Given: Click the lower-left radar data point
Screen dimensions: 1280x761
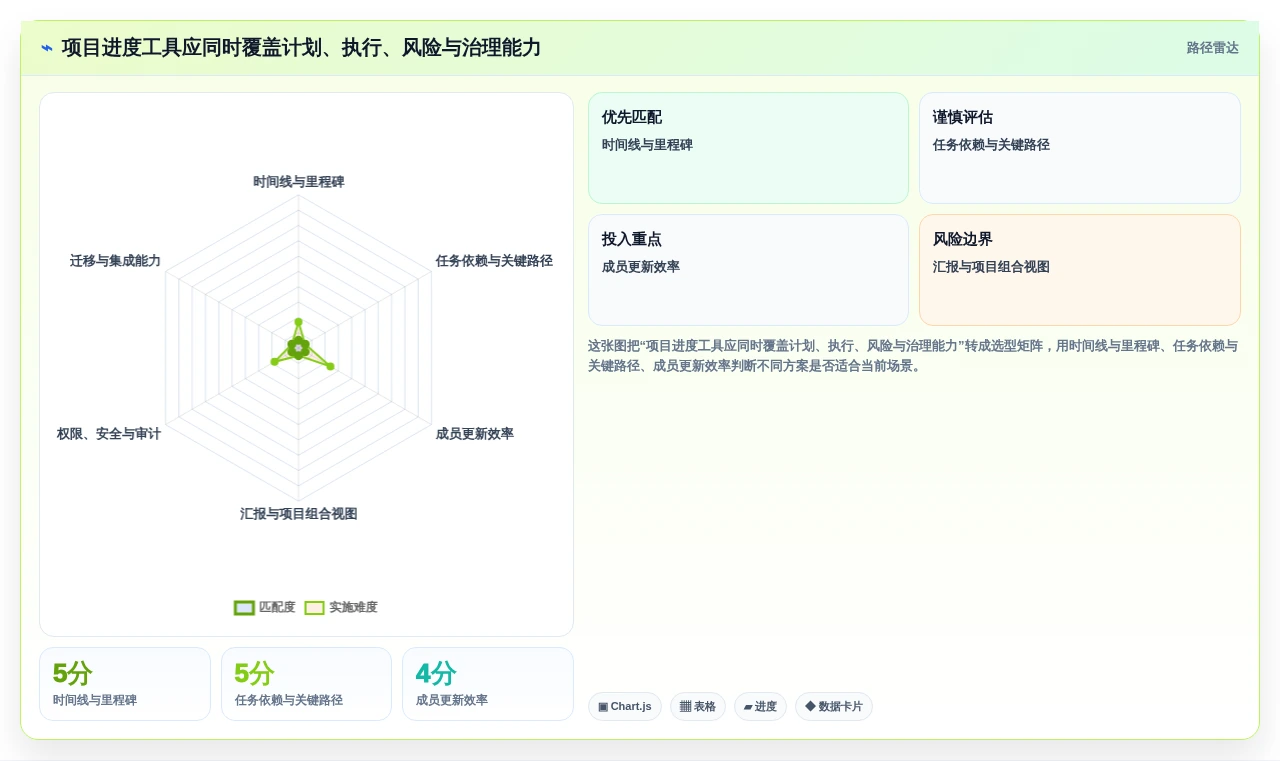Looking at the screenshot, I should coord(275,361).
